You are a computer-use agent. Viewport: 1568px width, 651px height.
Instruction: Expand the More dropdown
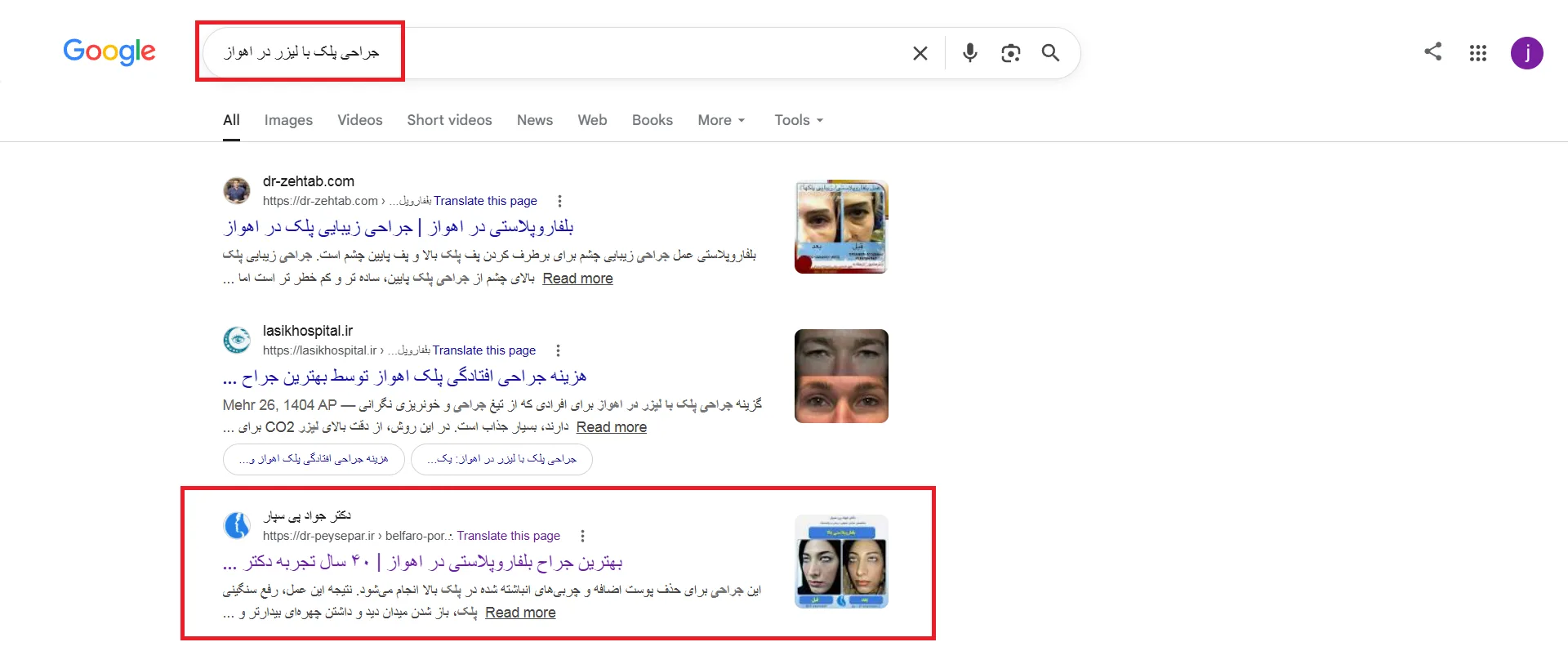coord(721,120)
